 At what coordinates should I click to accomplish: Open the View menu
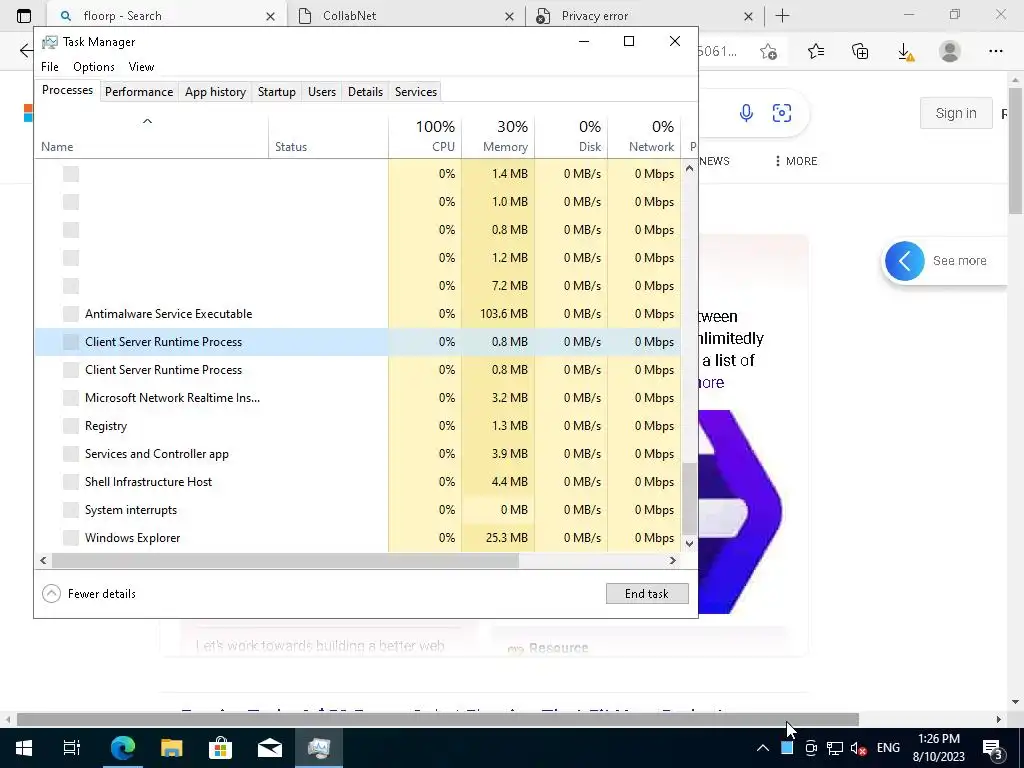(x=141, y=67)
